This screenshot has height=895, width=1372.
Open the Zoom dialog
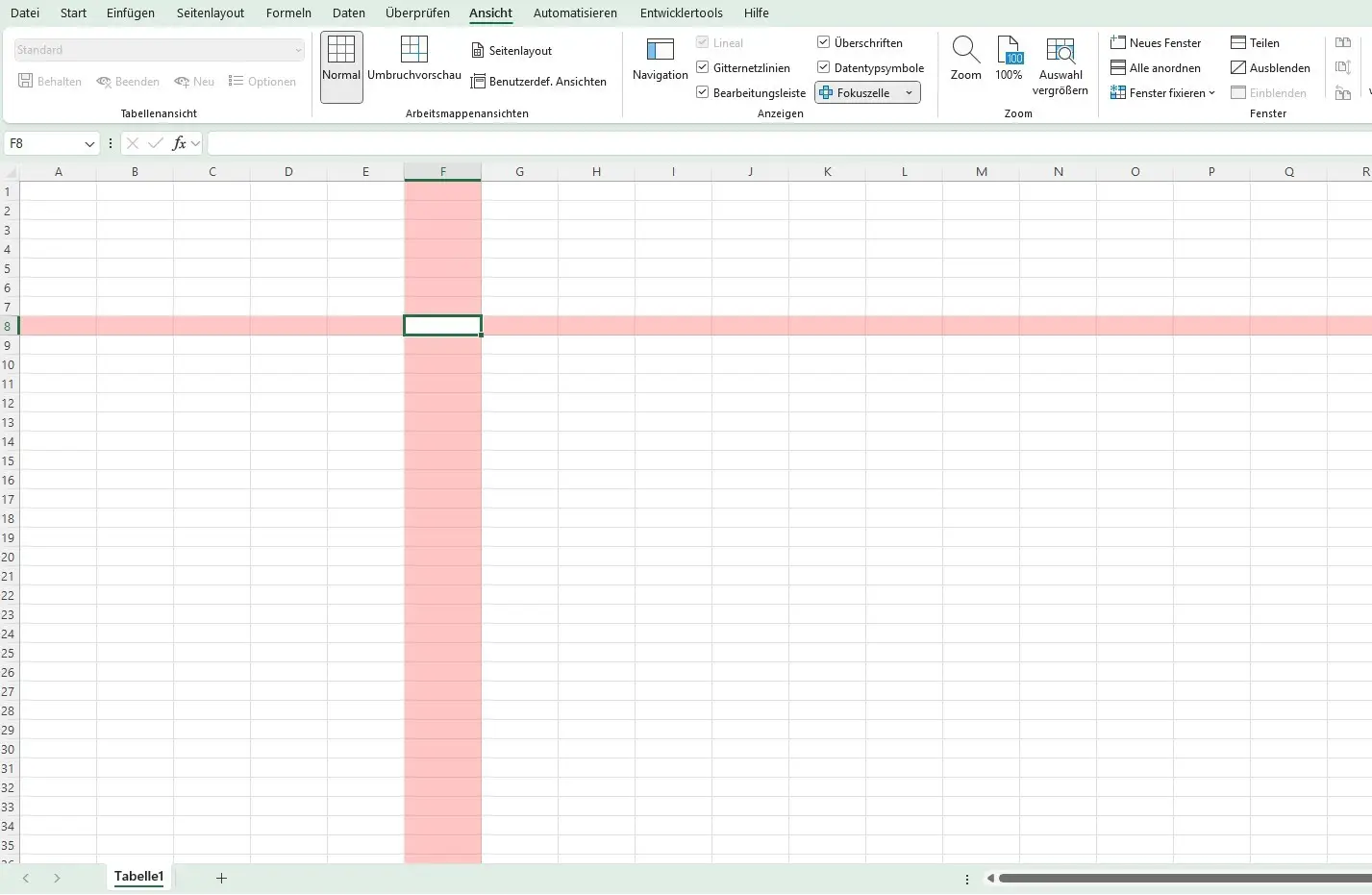pos(965,60)
